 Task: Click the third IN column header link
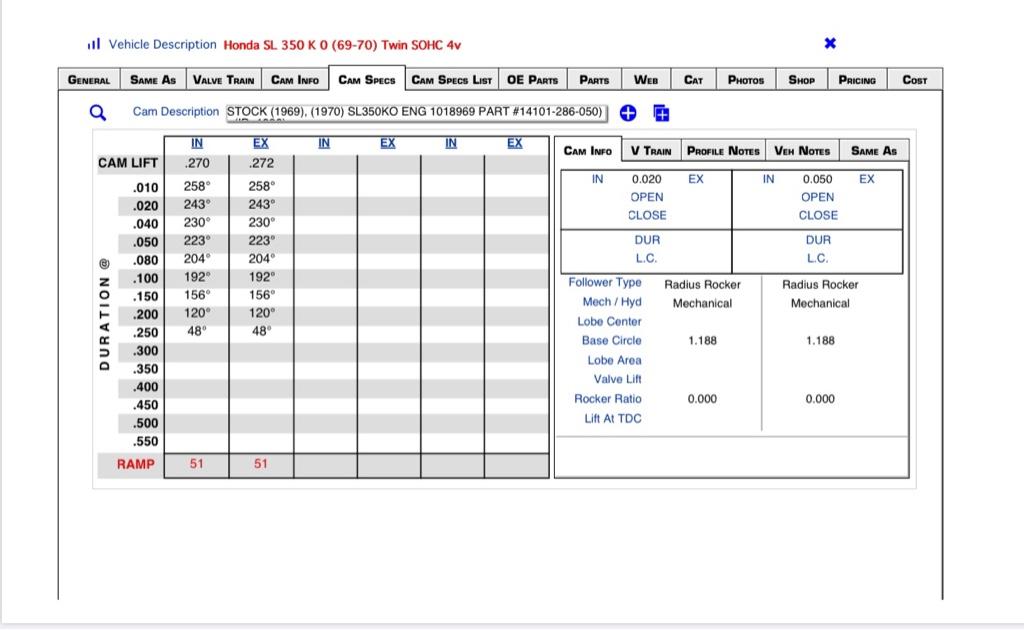click(451, 143)
